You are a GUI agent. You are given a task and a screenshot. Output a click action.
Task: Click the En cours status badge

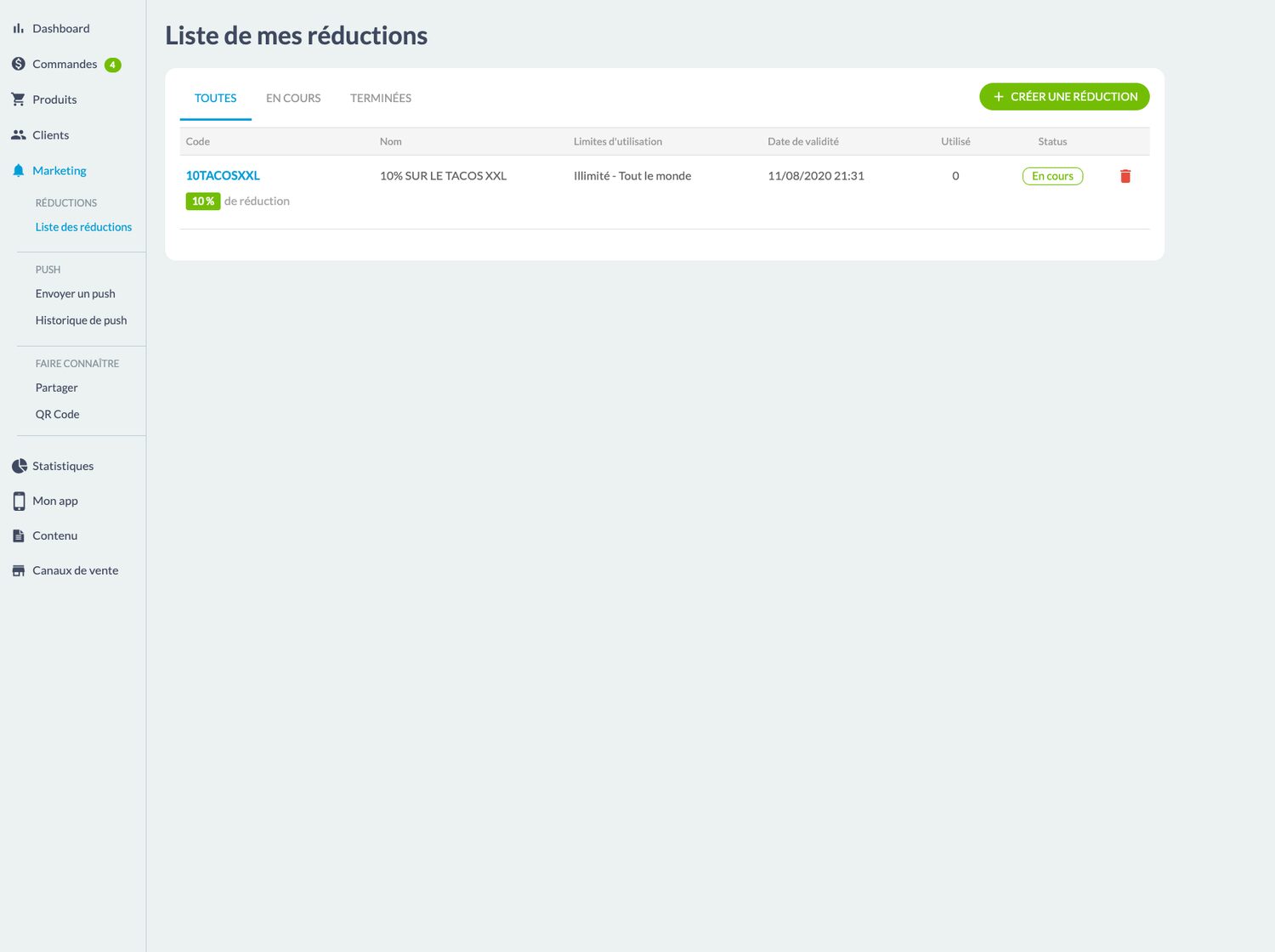1052,176
